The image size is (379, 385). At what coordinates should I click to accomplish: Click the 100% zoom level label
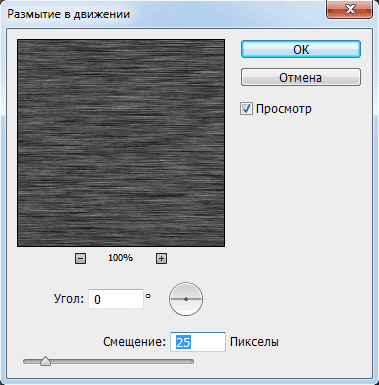pyautogui.click(x=120, y=258)
